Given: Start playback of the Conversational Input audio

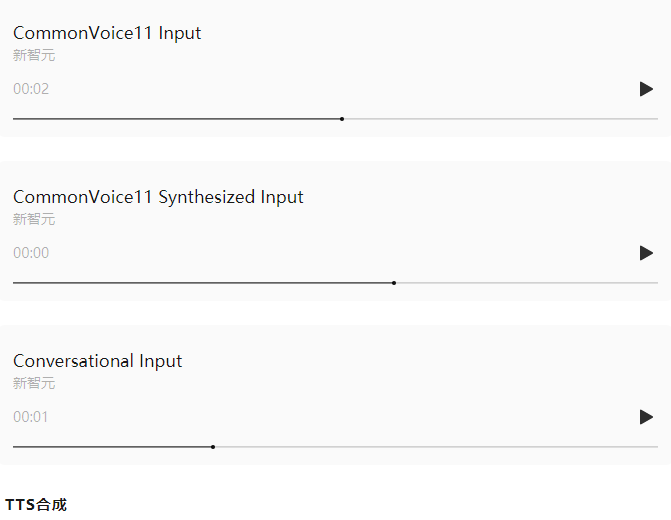Looking at the screenshot, I should point(646,417).
